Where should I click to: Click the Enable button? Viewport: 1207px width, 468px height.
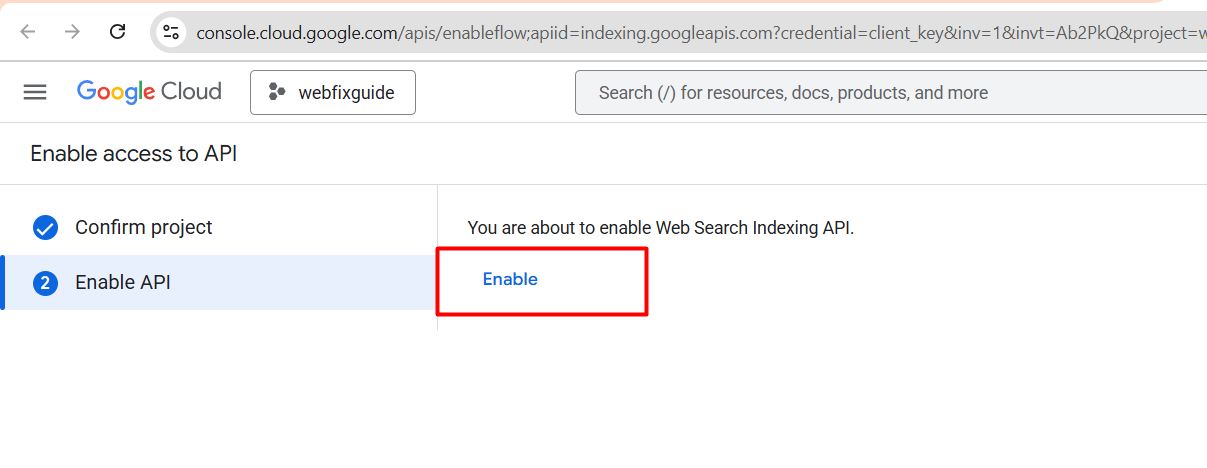point(510,279)
